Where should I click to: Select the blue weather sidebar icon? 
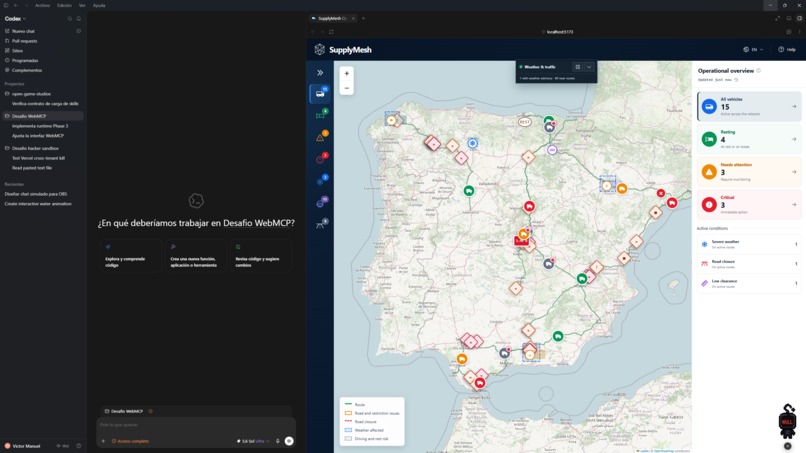tap(320, 181)
